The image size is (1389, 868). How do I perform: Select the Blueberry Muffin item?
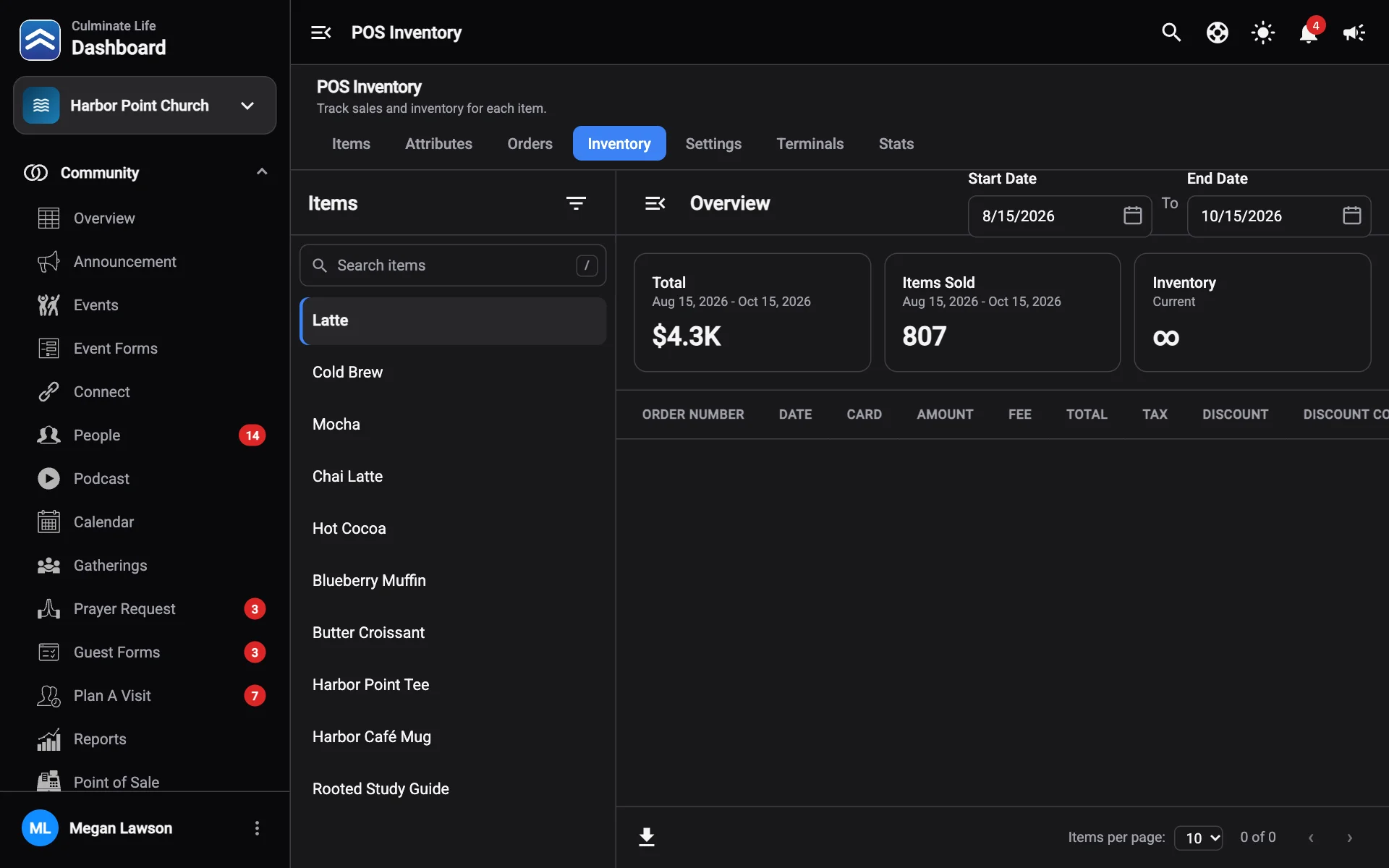tap(453, 580)
